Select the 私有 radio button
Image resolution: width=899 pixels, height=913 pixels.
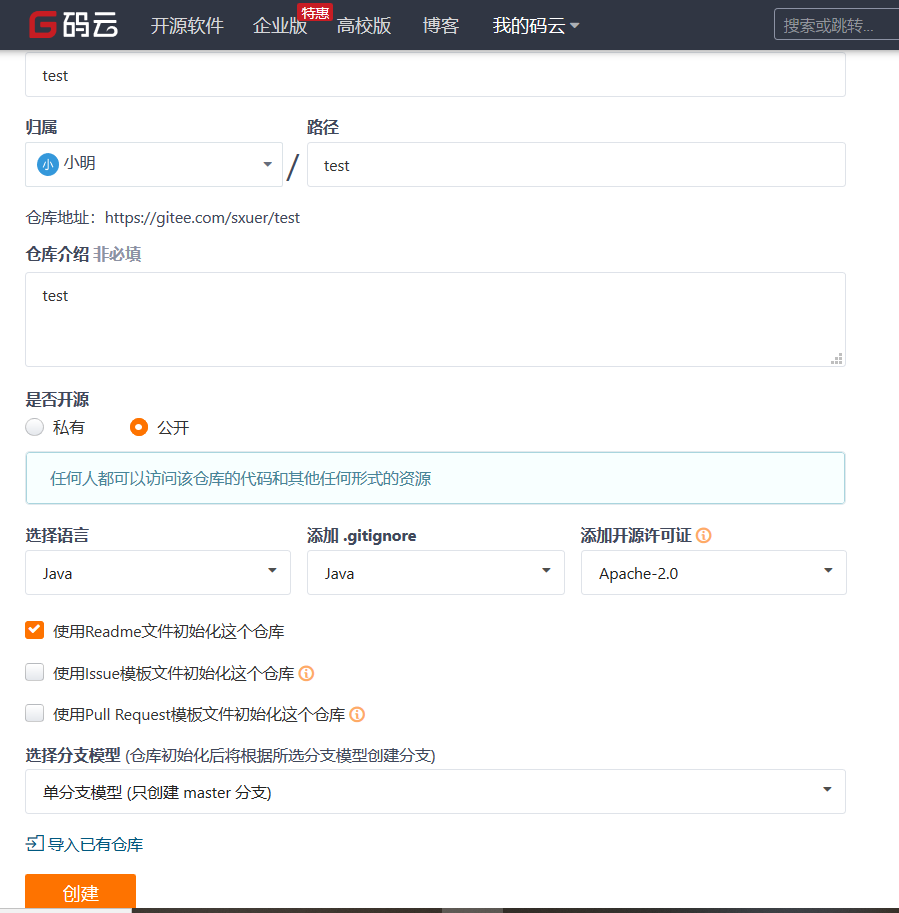point(32,427)
